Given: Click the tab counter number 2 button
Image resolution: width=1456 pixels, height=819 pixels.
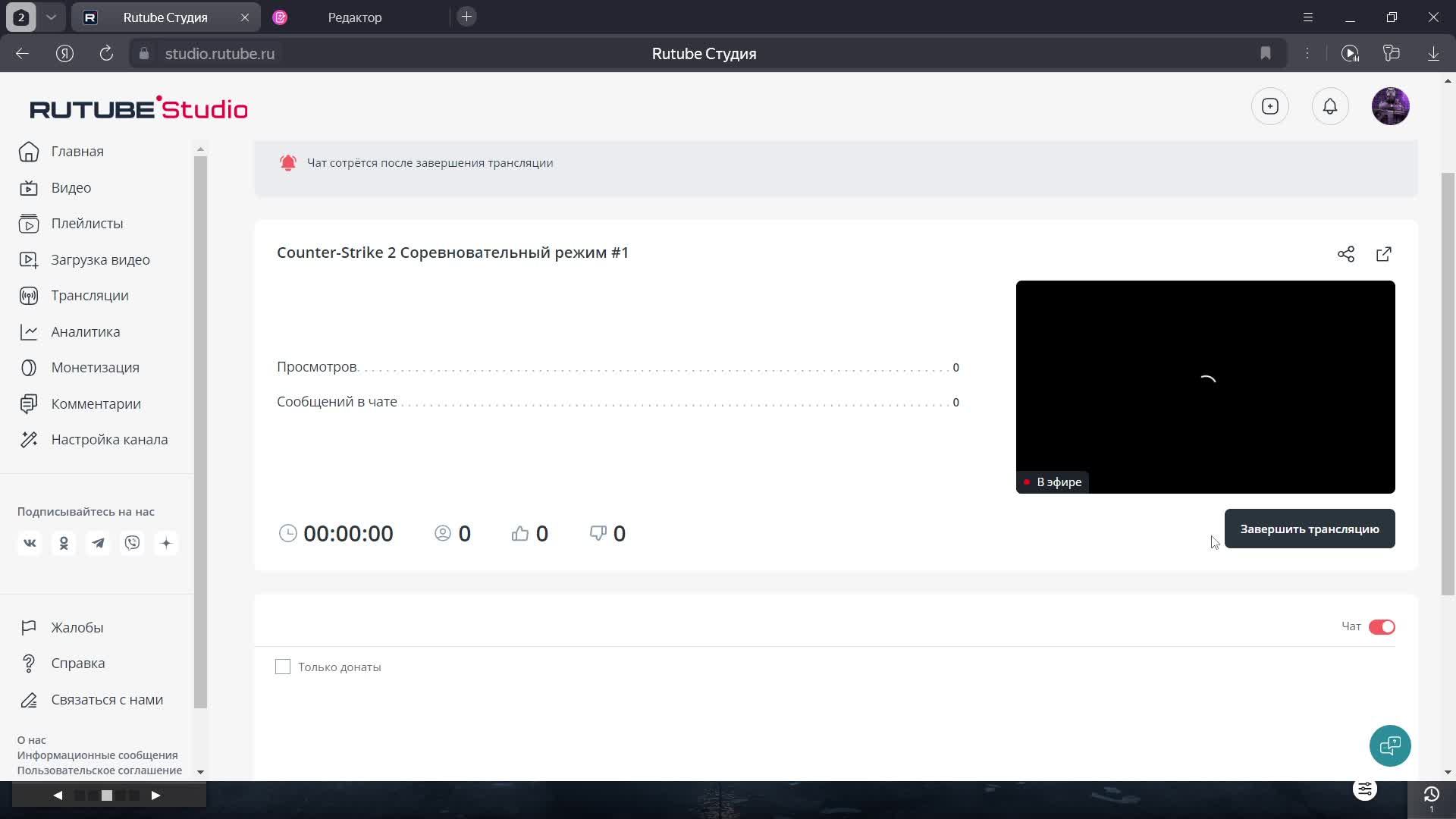Looking at the screenshot, I should point(21,17).
